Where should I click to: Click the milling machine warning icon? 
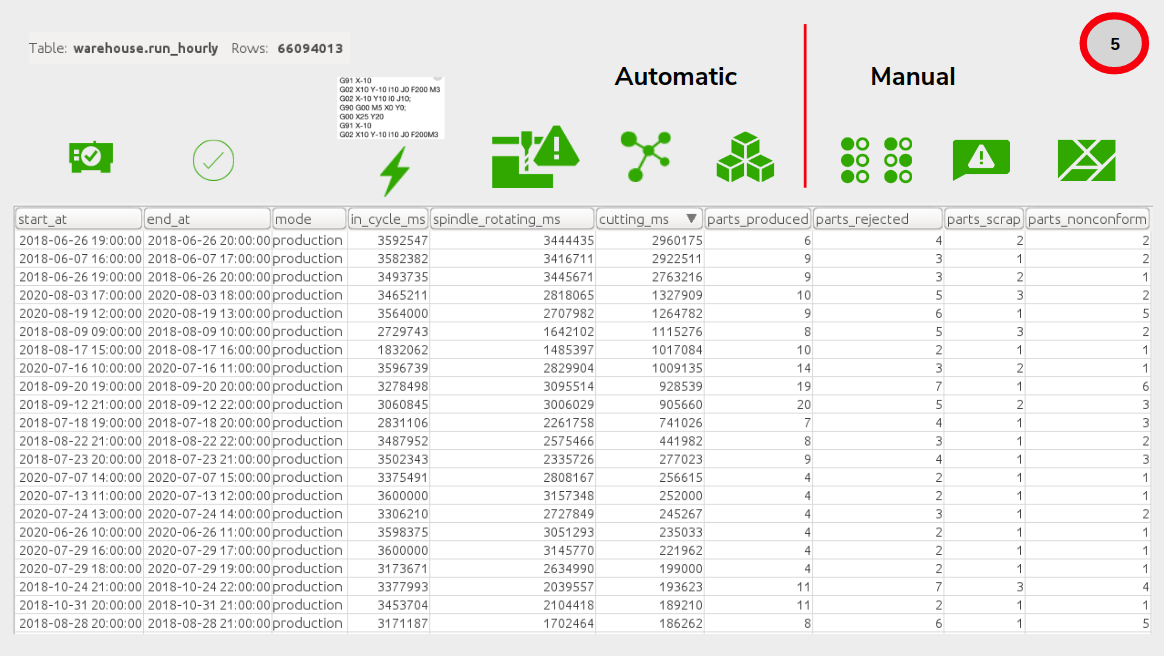[534, 157]
